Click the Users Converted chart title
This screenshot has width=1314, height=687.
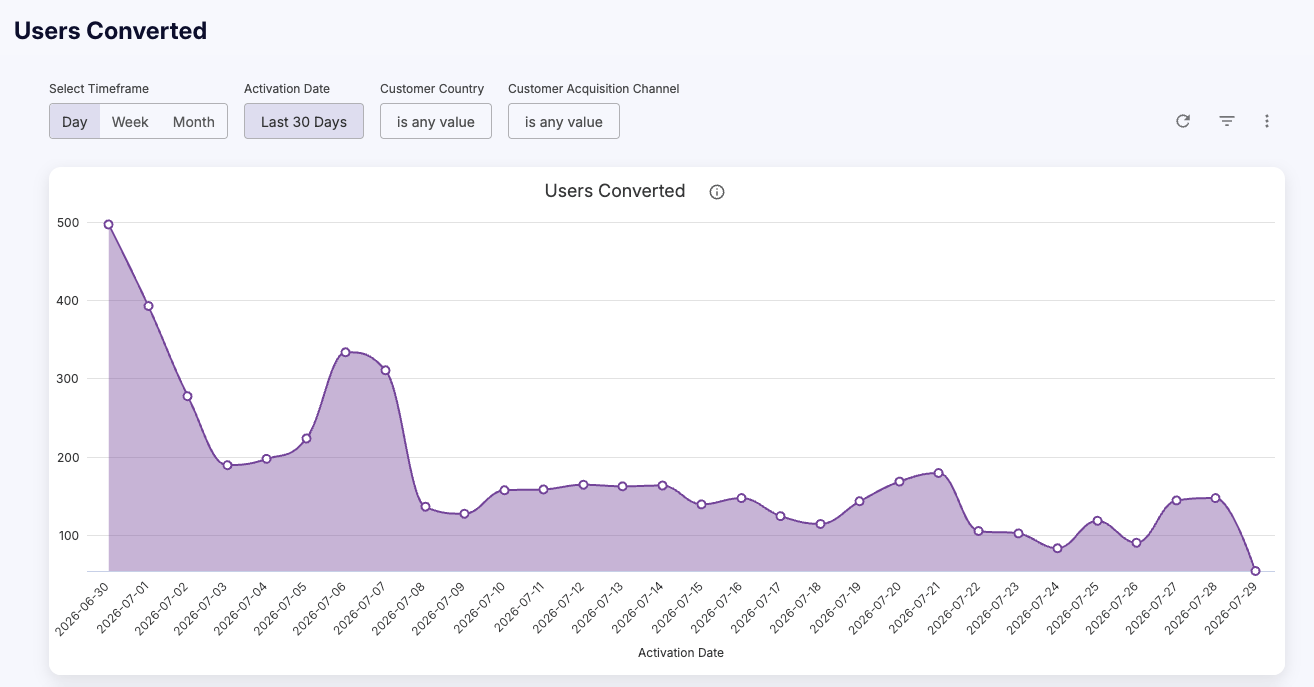pyautogui.click(x=615, y=191)
